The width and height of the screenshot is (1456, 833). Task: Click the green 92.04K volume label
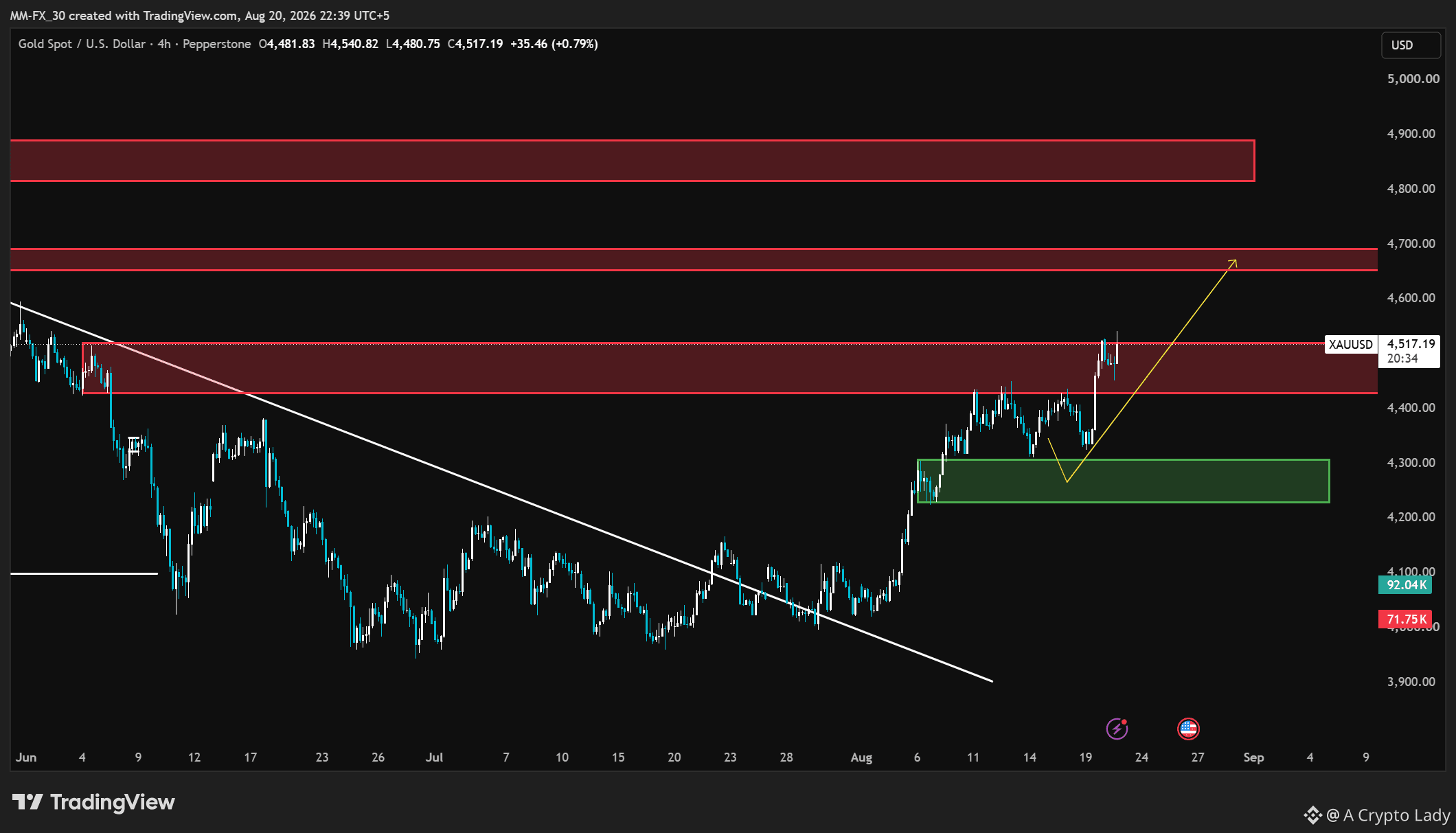tap(1405, 585)
